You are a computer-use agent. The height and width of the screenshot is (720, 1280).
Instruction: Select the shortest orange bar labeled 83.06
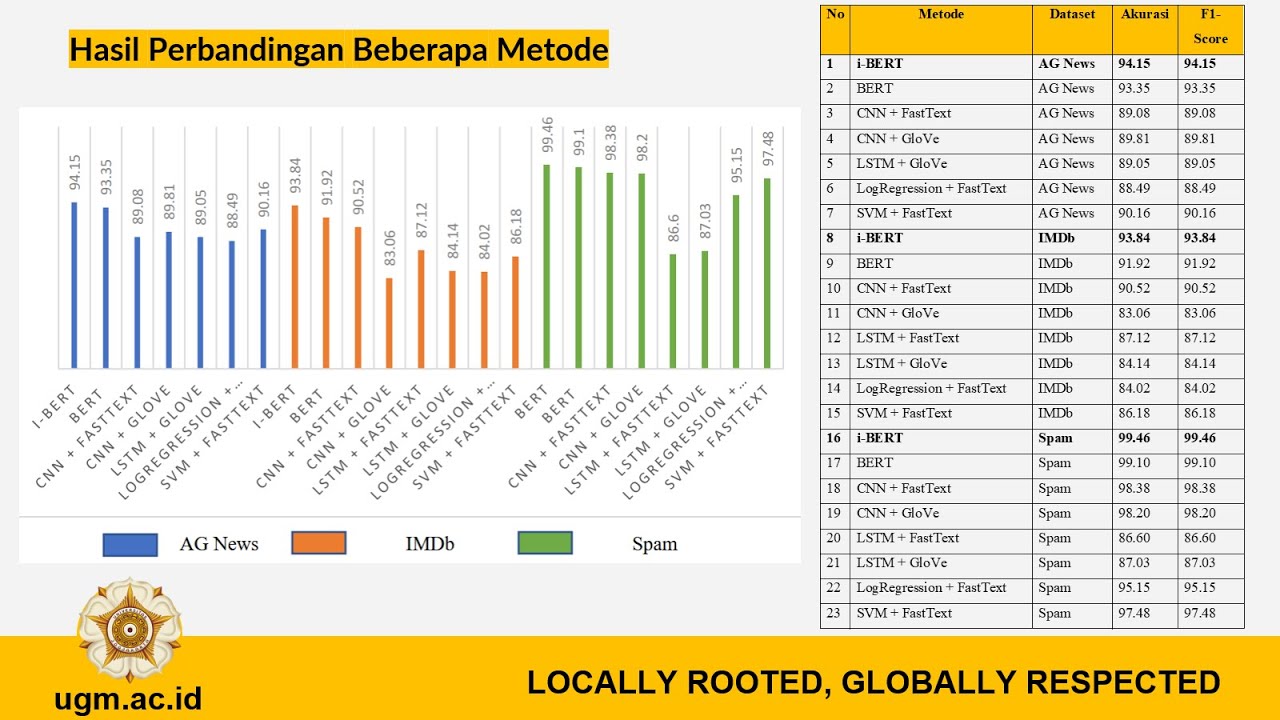(x=389, y=323)
